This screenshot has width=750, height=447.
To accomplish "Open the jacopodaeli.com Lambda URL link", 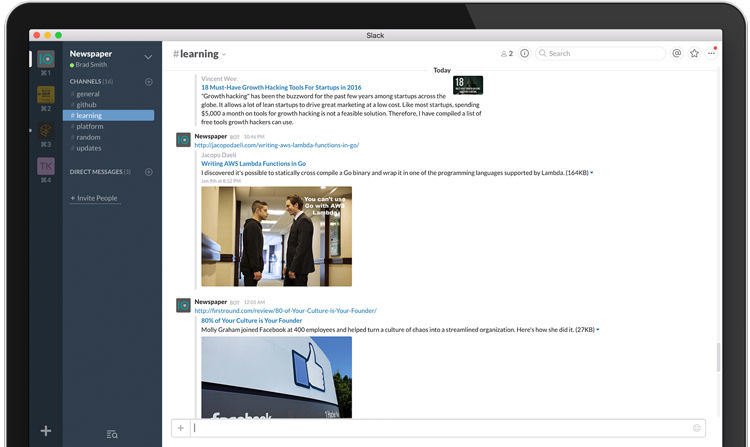I will click(x=276, y=145).
